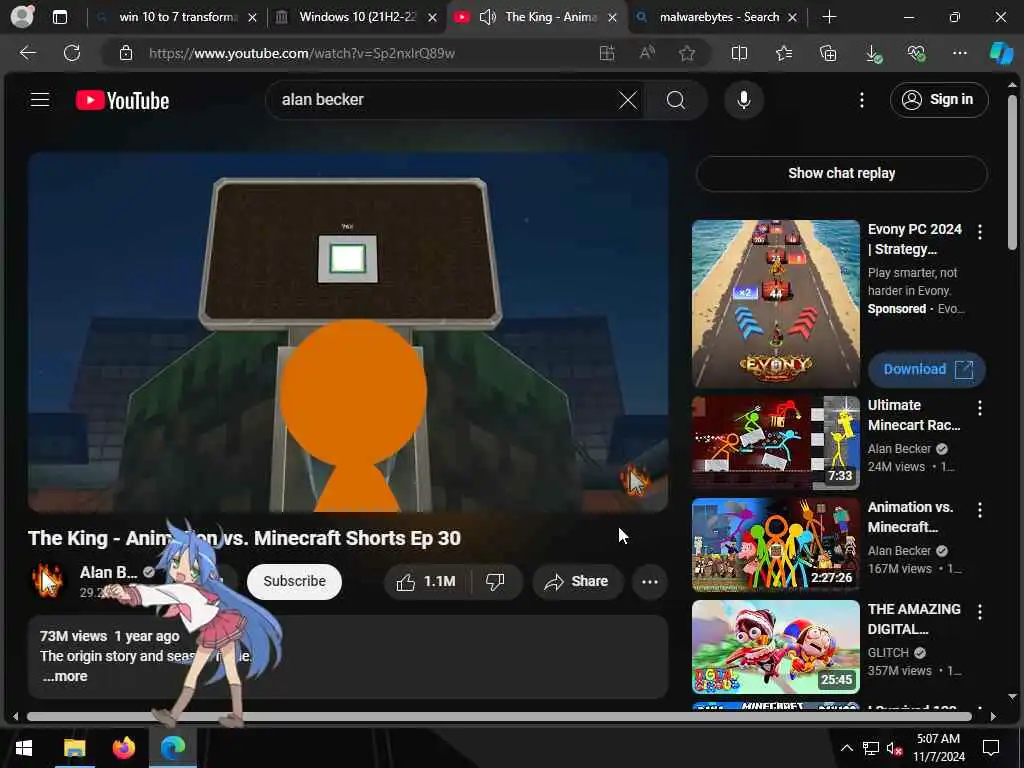The image size is (1024, 768).
Task: Open Animation vs. Minecraft video options
Action: pos(980,510)
